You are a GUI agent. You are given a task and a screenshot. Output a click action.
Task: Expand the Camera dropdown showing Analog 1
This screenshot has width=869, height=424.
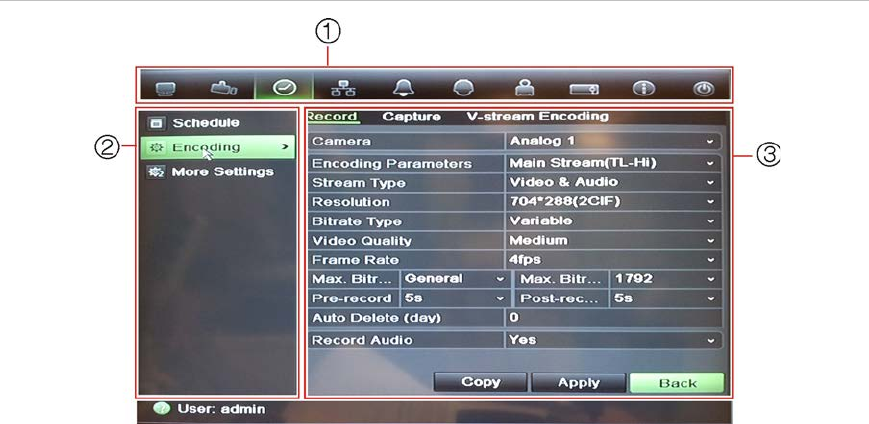pos(613,141)
